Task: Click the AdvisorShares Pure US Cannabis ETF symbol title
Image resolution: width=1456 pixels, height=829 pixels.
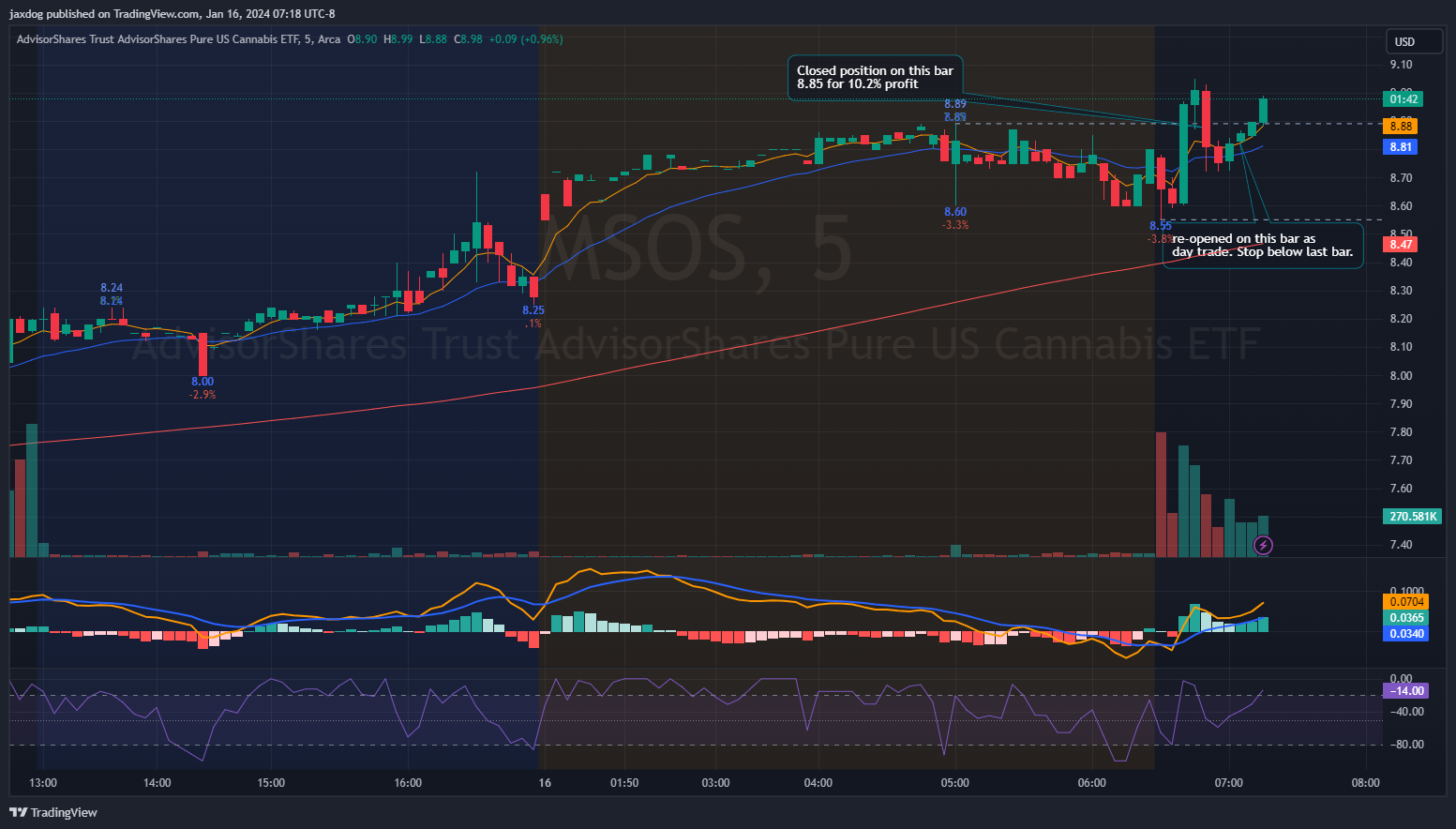Action: (178, 39)
